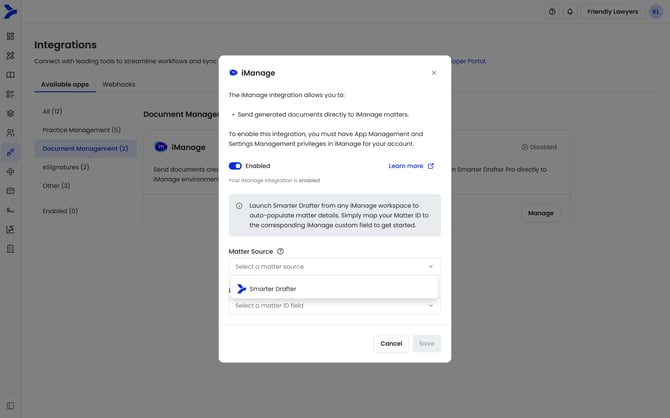This screenshot has height=418, width=670.
Task: Open the matter ID field dropdown
Action: coord(334,306)
